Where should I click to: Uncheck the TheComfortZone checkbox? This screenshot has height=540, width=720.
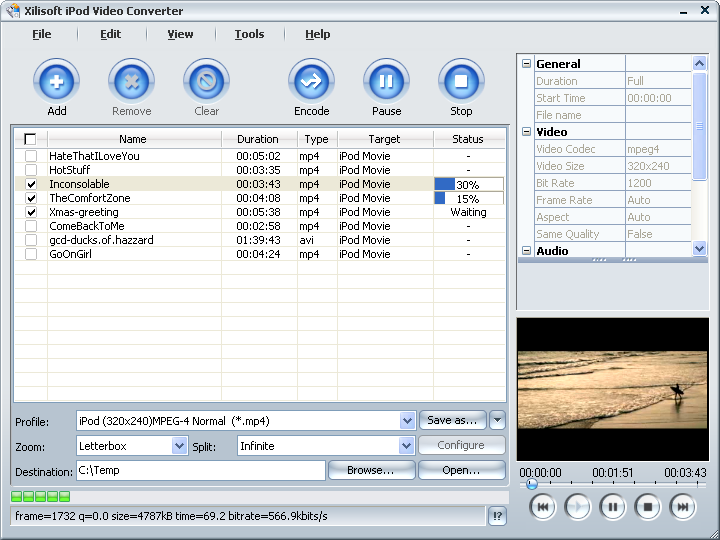tap(31, 198)
